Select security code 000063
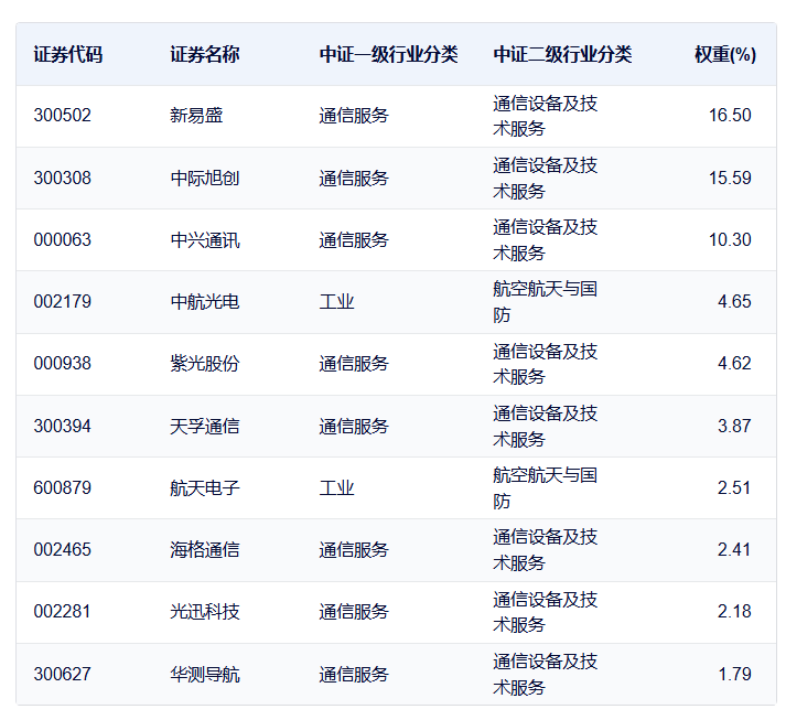The height and width of the screenshot is (720, 786). [x=62, y=240]
